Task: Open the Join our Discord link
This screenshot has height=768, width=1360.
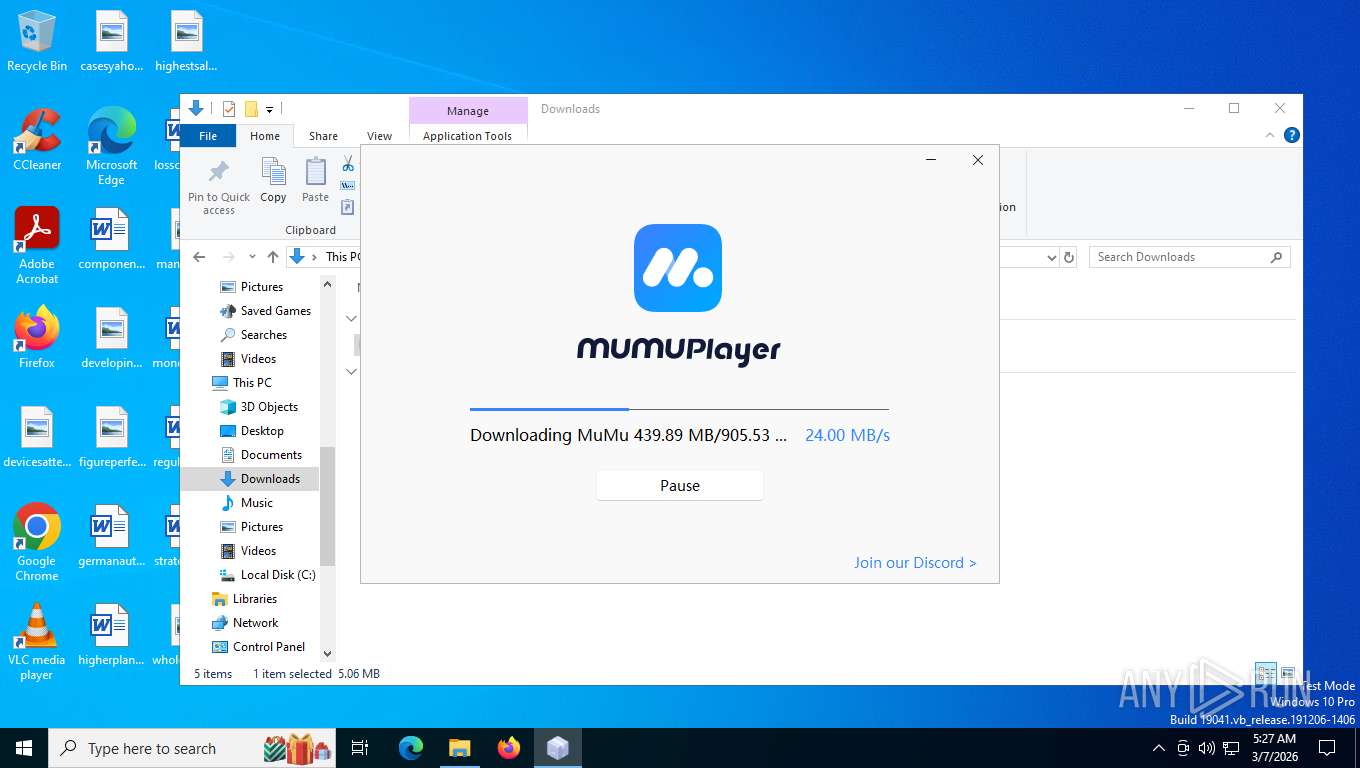Action: [915, 562]
